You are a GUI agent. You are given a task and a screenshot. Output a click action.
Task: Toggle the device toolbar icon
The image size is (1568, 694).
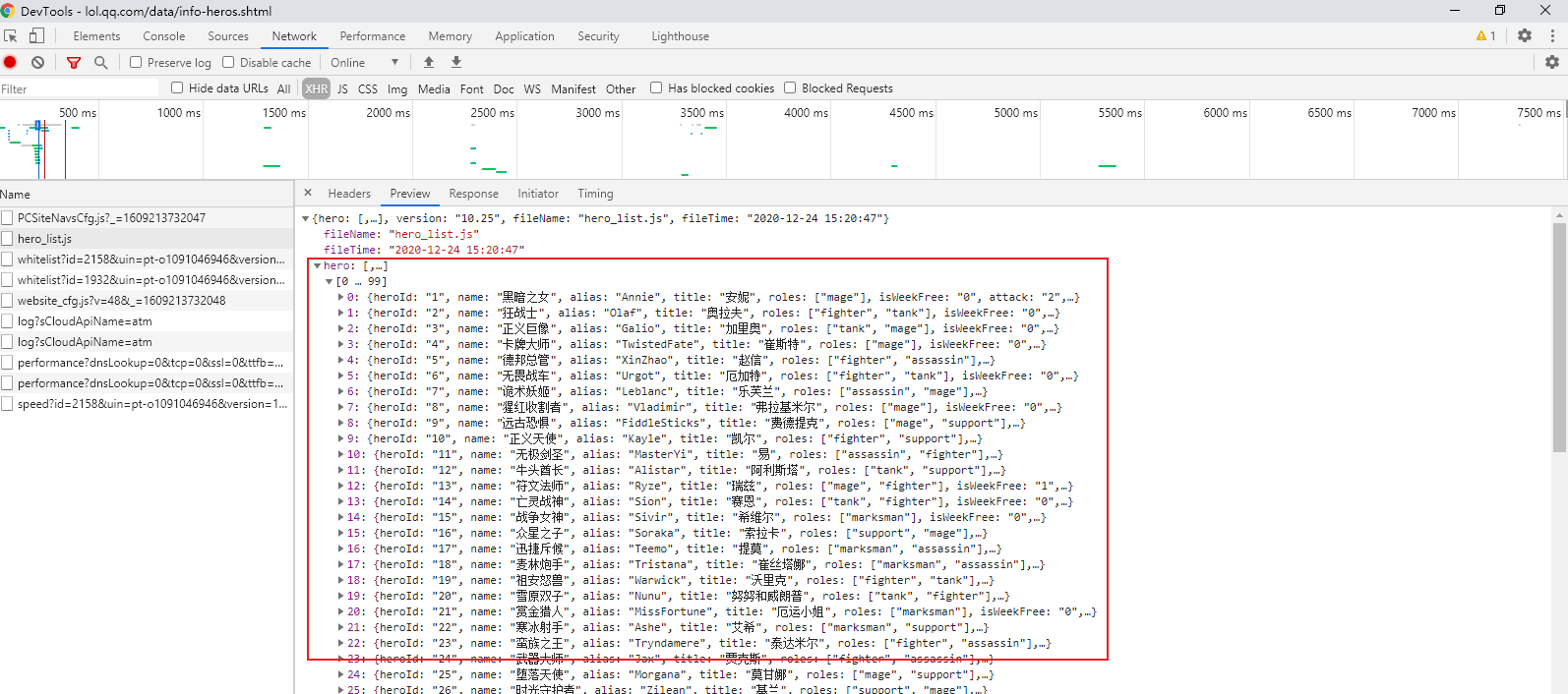pyautogui.click(x=36, y=36)
